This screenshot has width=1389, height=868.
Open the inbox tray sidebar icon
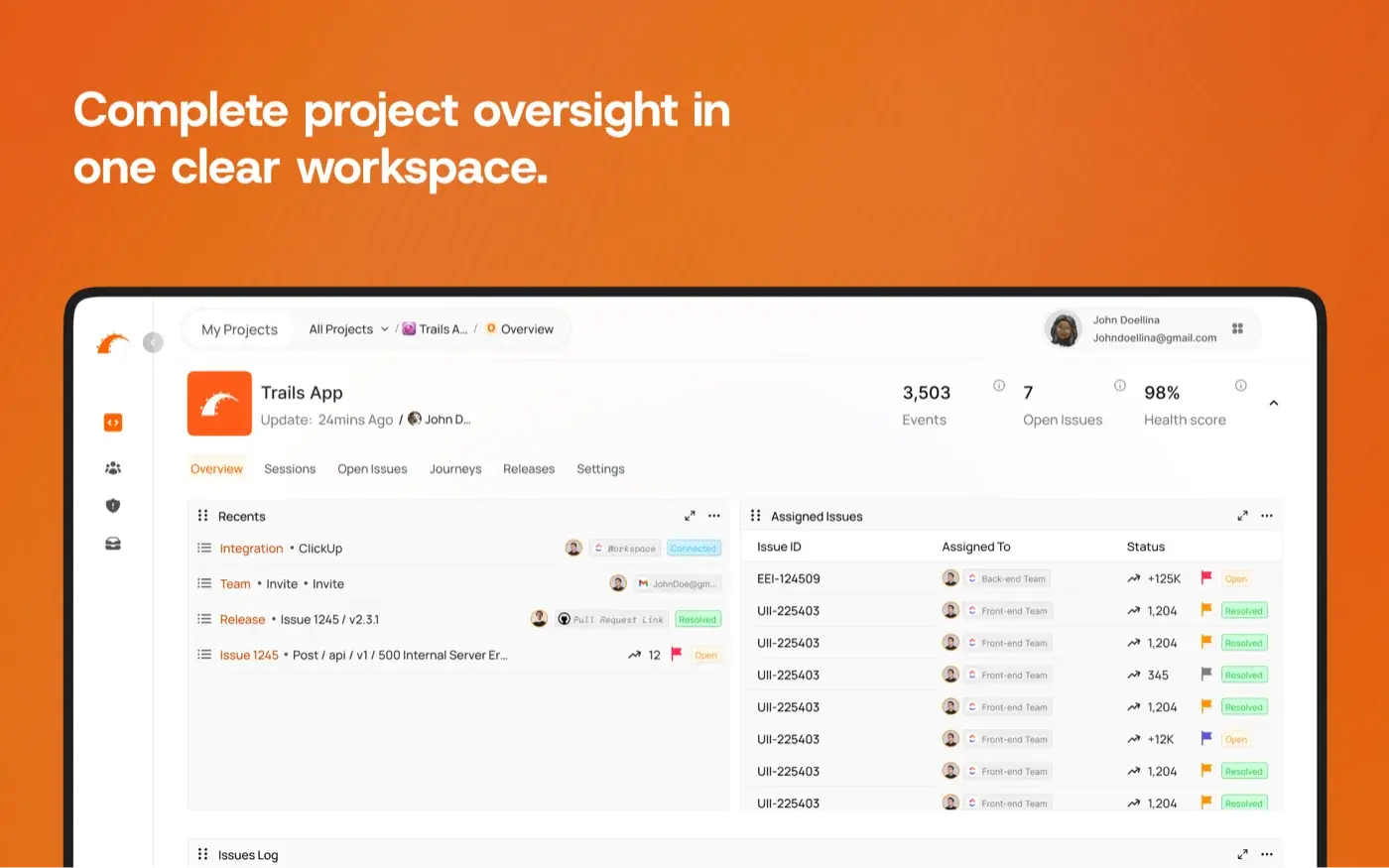tap(113, 544)
